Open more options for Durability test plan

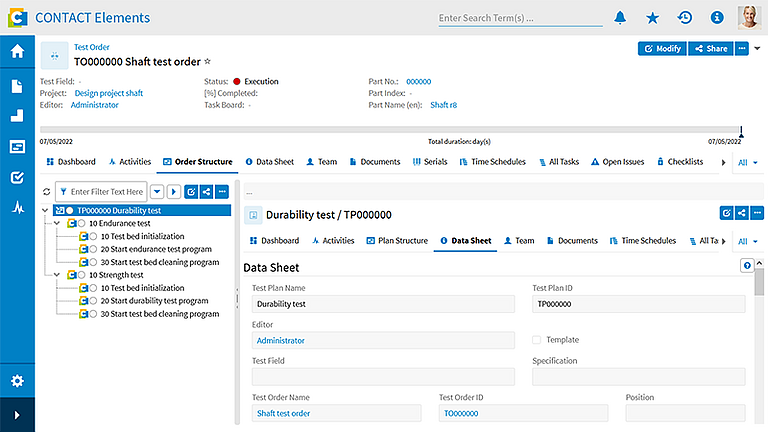click(x=758, y=213)
